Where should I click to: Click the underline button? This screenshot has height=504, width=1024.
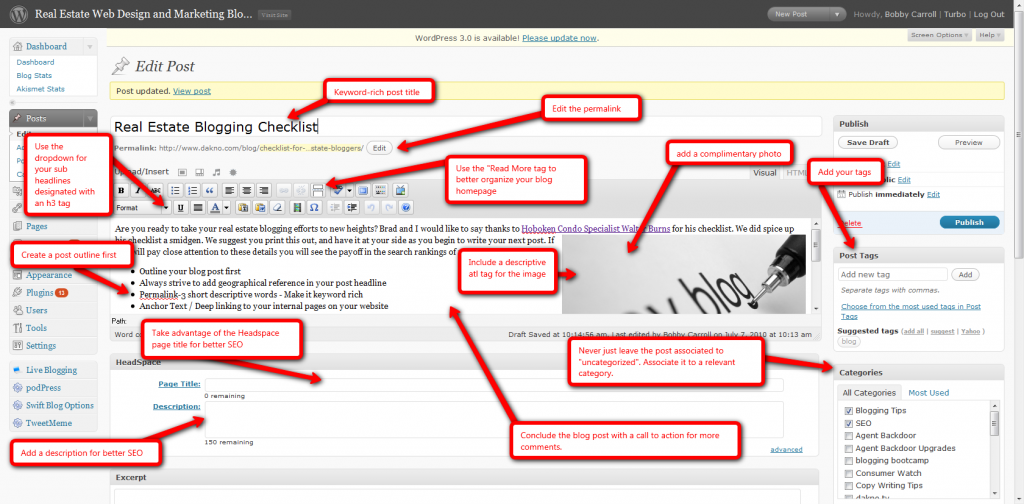[181, 208]
